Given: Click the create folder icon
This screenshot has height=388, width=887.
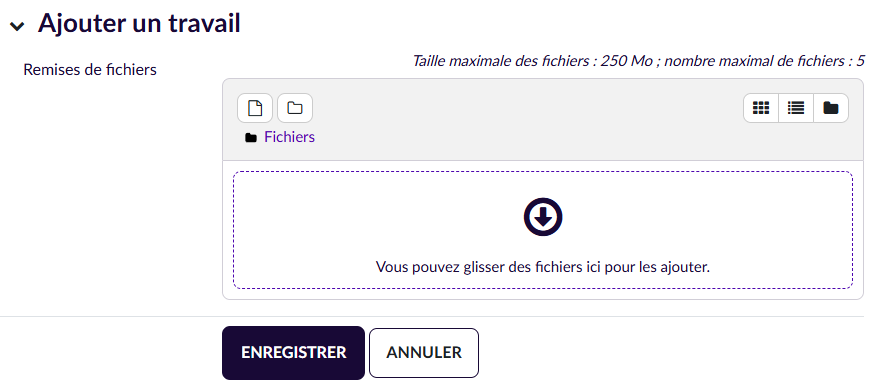Looking at the screenshot, I should click(295, 108).
